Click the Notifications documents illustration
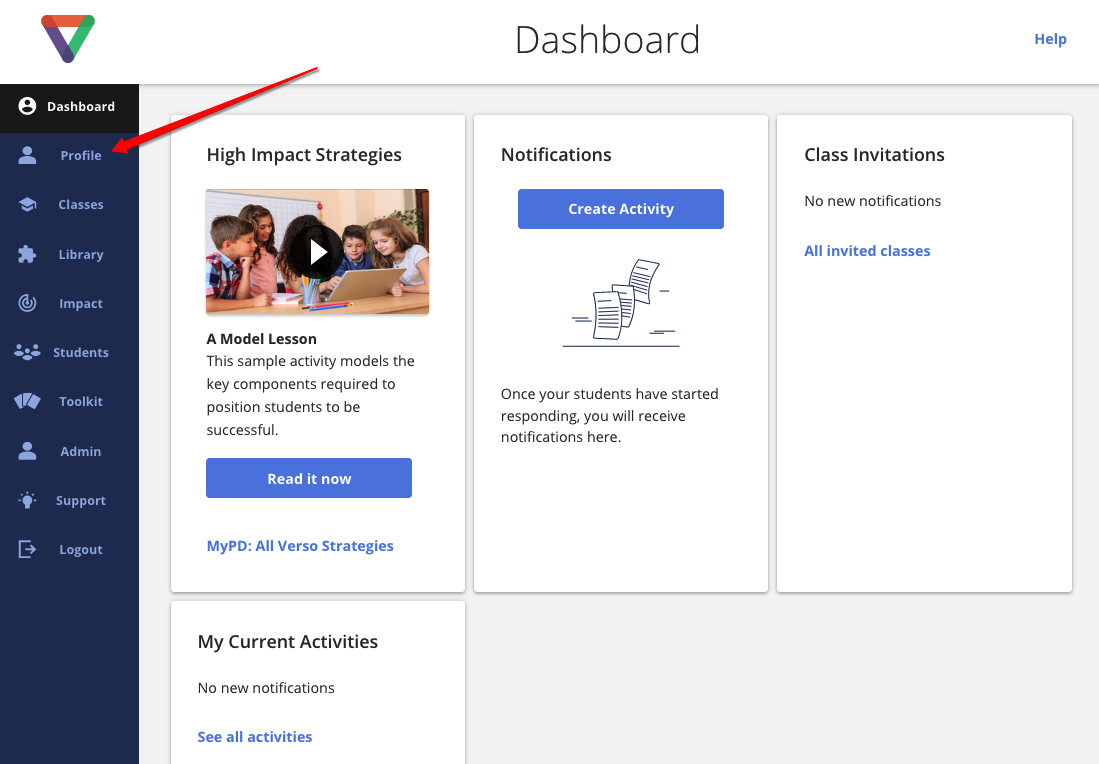The image size is (1099, 764). click(x=621, y=303)
